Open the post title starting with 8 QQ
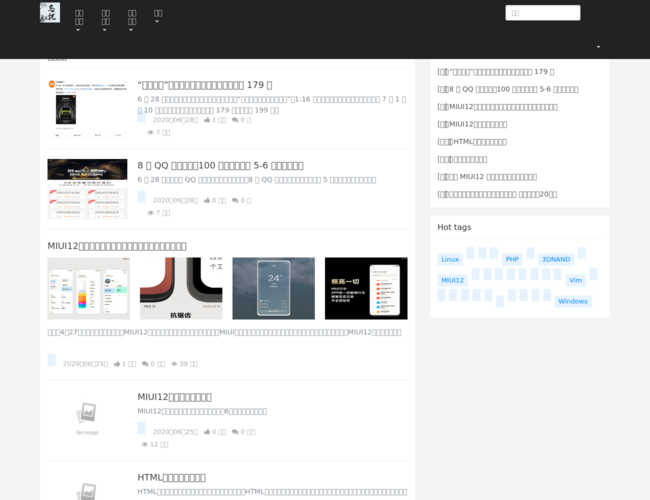The height and width of the screenshot is (500, 650). tap(220, 165)
